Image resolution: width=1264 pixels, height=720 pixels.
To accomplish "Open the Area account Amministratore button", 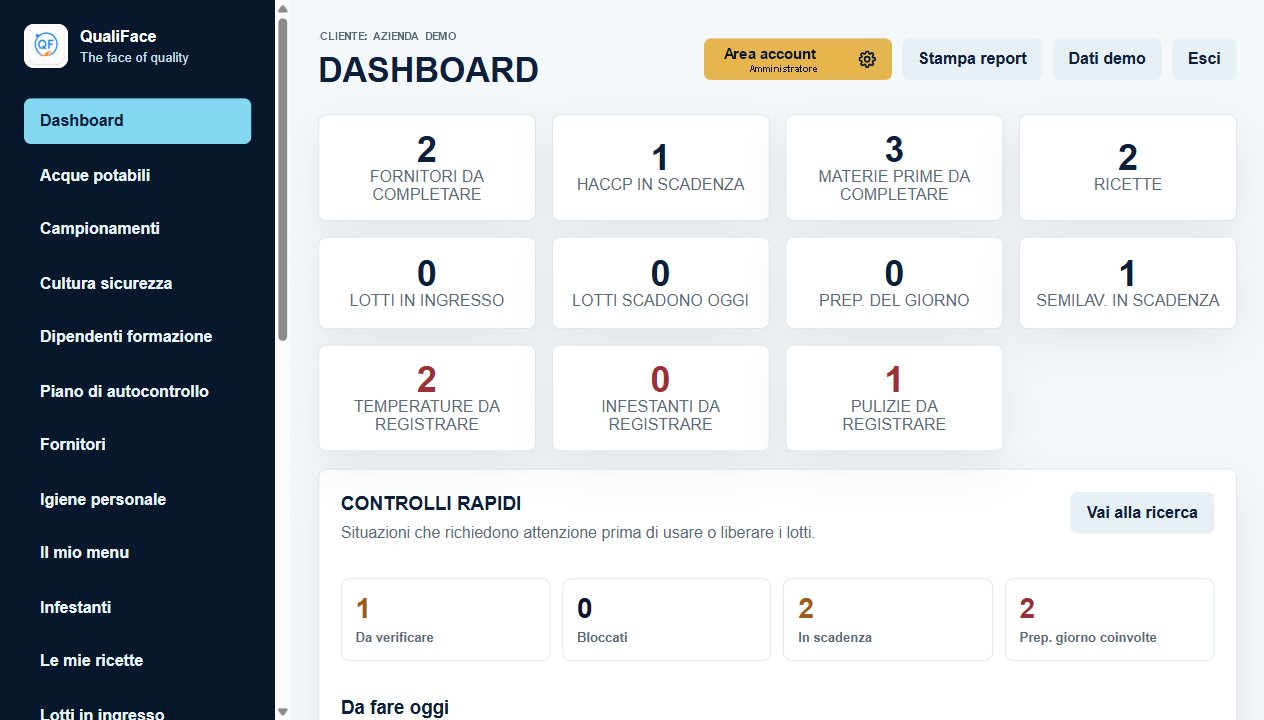I will [798, 59].
